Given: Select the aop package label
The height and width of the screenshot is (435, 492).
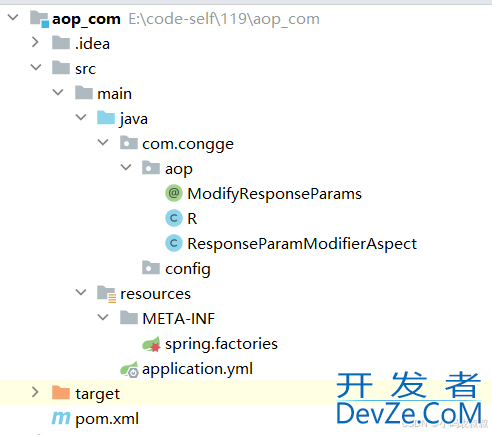Looking at the screenshot, I should click(x=178, y=170).
